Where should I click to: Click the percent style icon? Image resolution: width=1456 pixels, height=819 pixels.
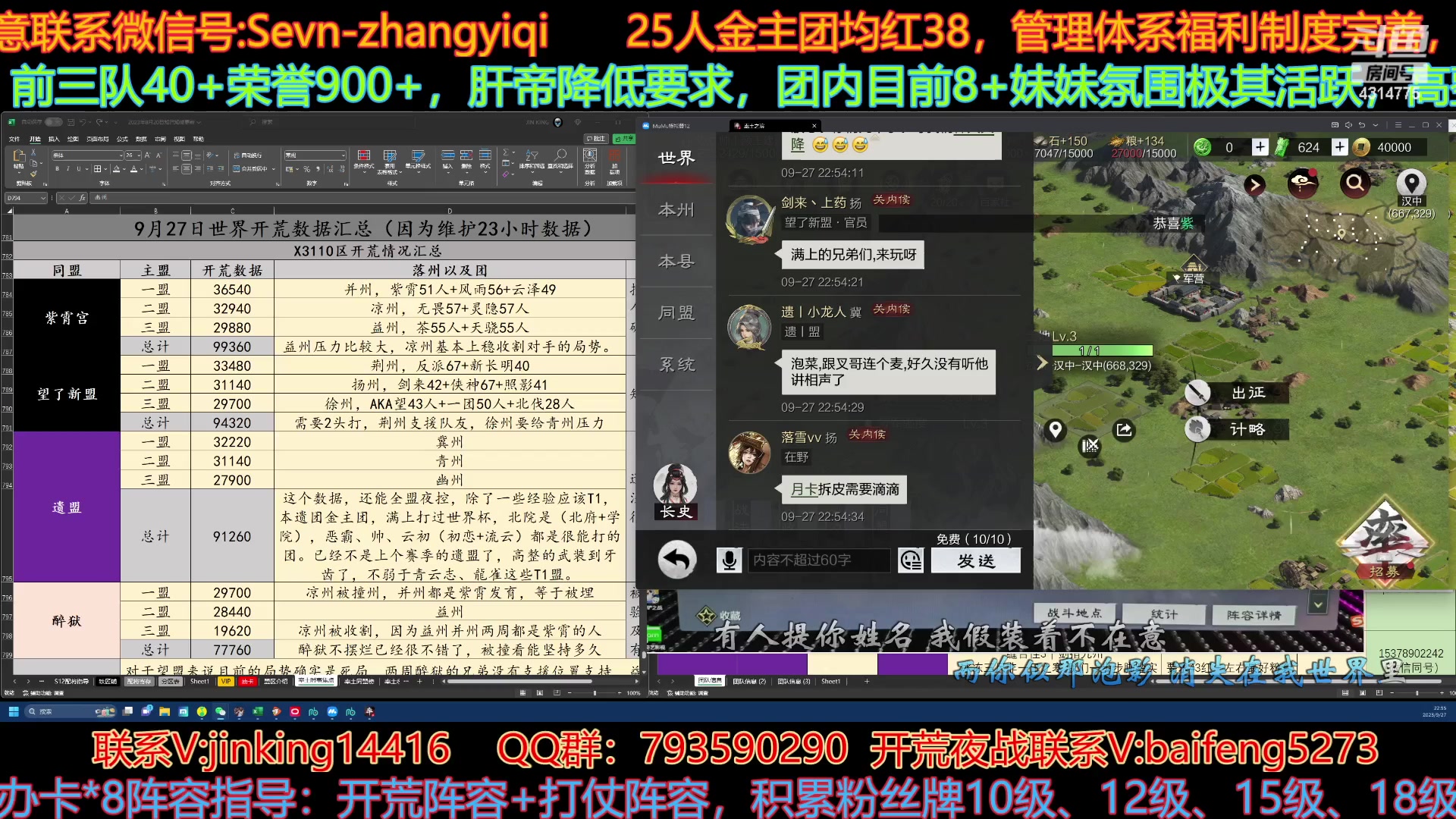point(306,168)
